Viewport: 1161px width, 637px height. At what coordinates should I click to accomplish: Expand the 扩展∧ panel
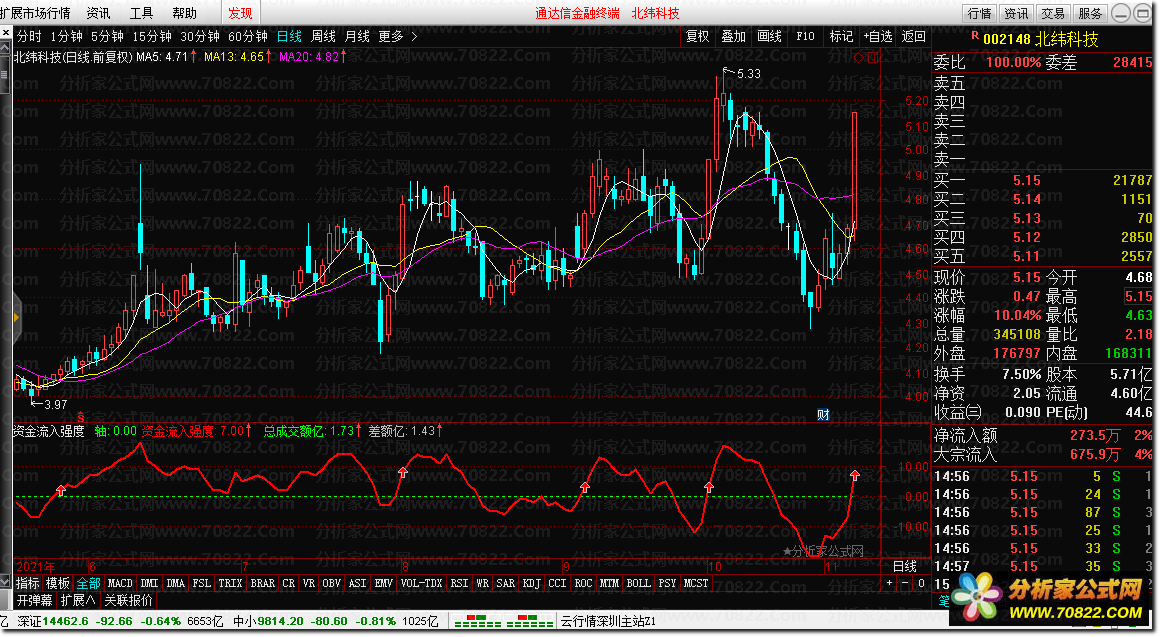78,600
